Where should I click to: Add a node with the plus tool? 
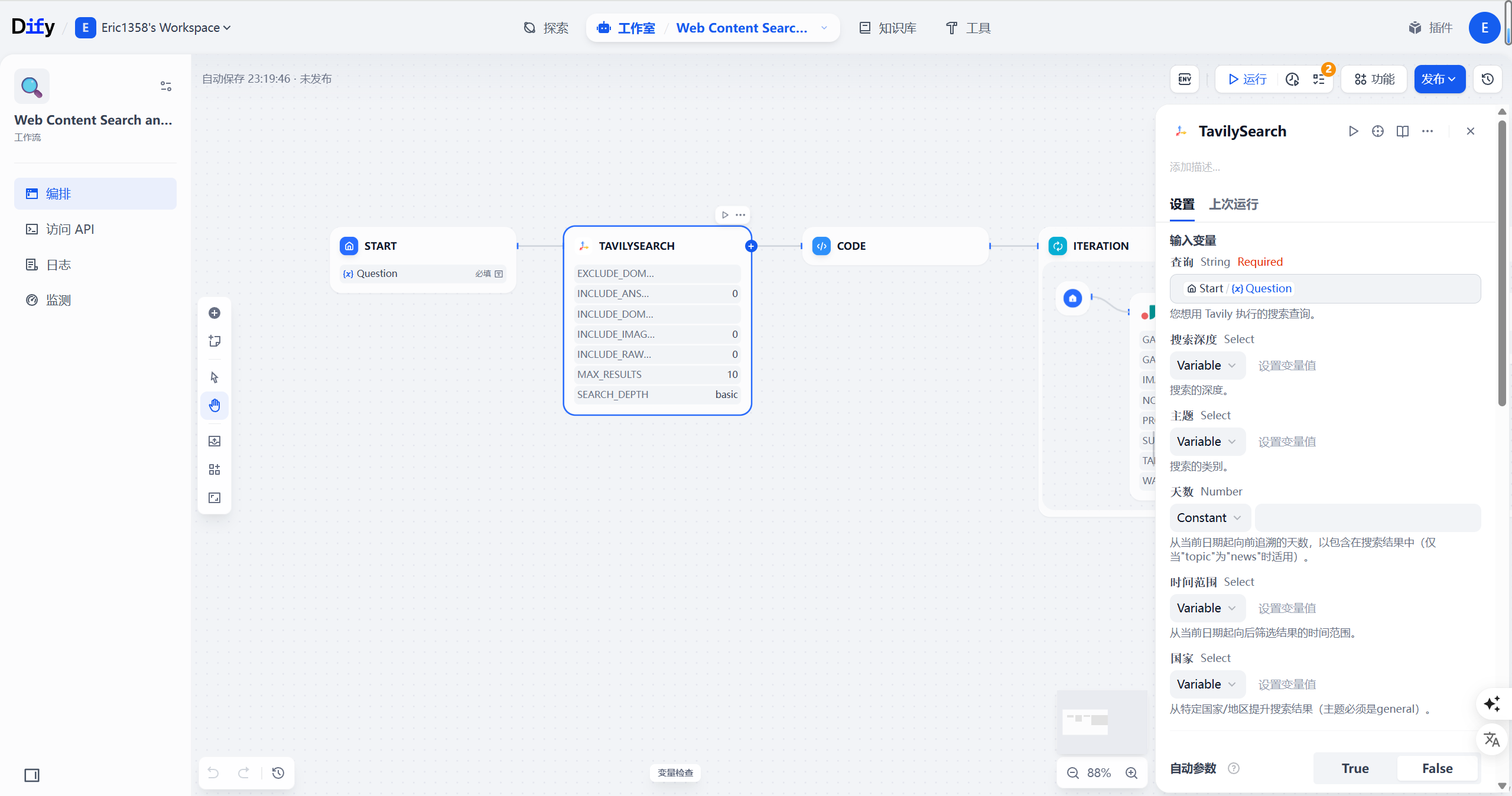[x=214, y=313]
